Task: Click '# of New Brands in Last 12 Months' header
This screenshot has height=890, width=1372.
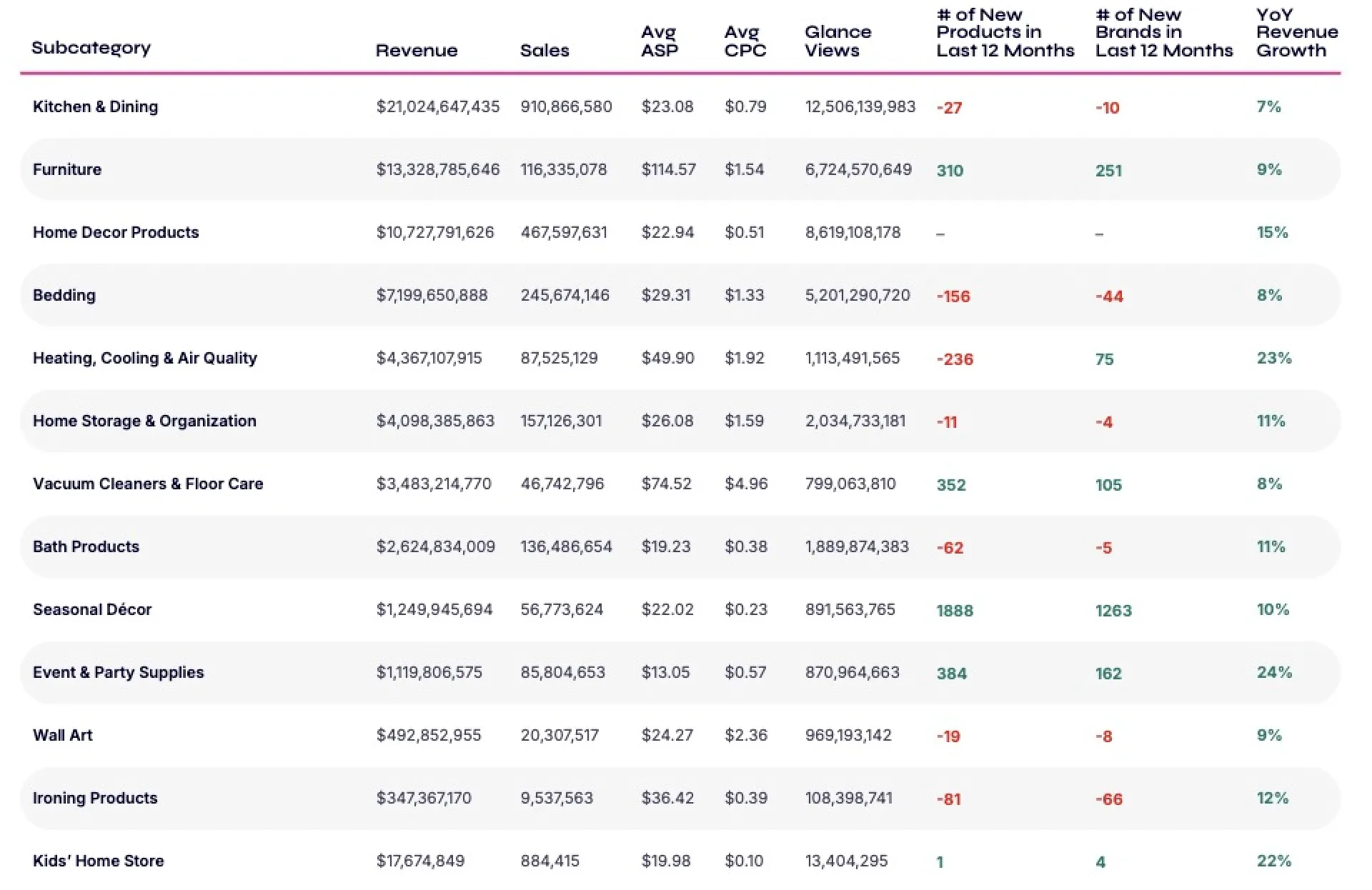Action: click(x=1164, y=32)
